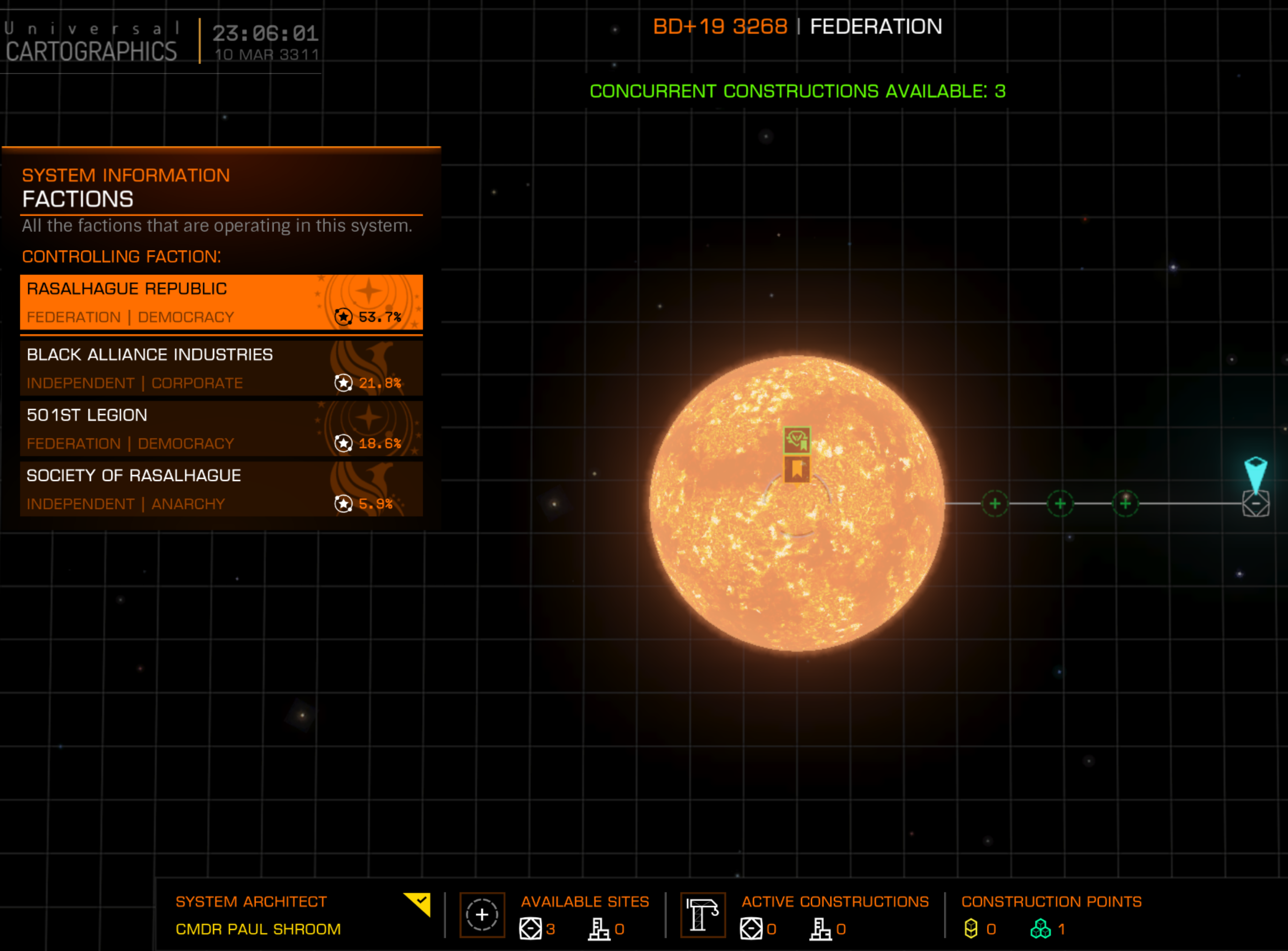This screenshot has height=951, width=1288.
Task: Select the third green construction site slot
Action: click(x=1125, y=503)
